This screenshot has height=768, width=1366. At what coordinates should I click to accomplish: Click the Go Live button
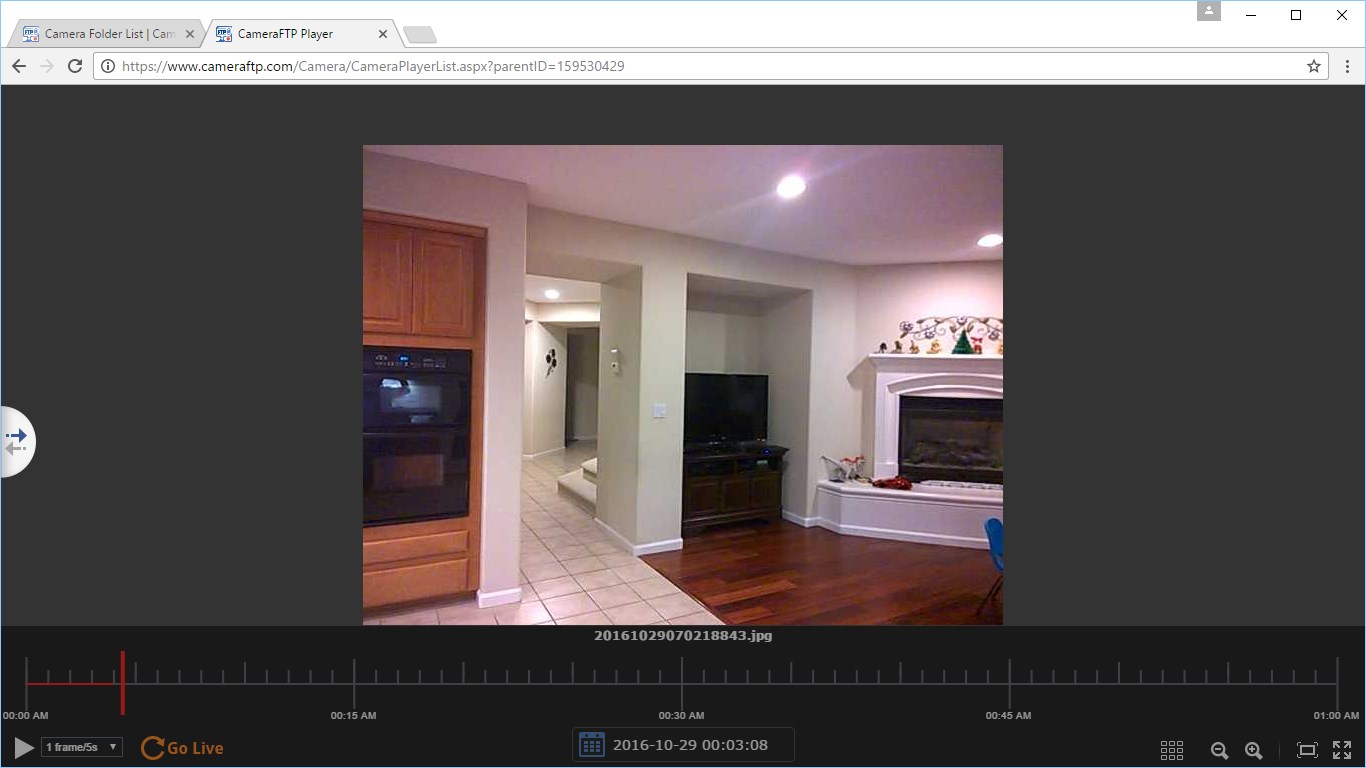point(181,746)
